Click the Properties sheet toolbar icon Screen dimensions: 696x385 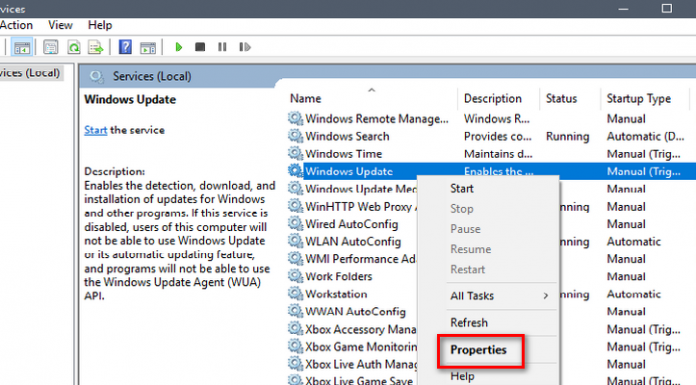coord(51,47)
